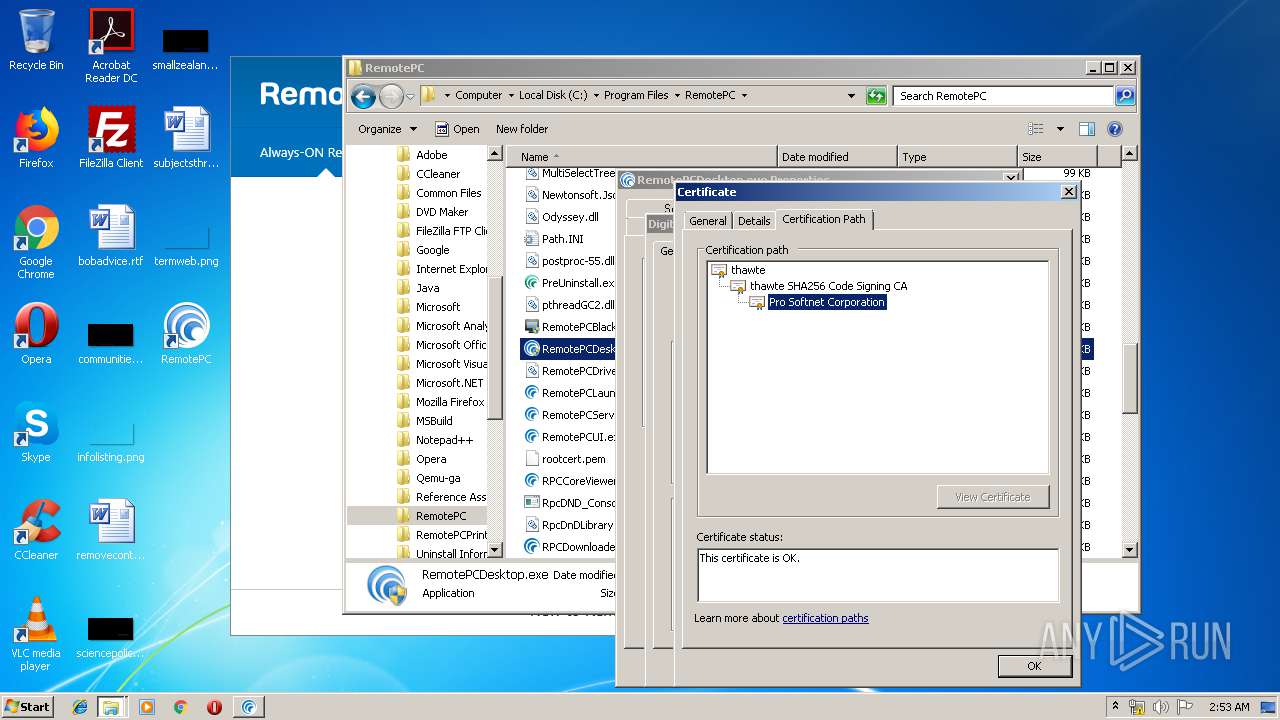Click New folder in Explorer toolbar
The height and width of the screenshot is (720, 1280).
point(522,129)
